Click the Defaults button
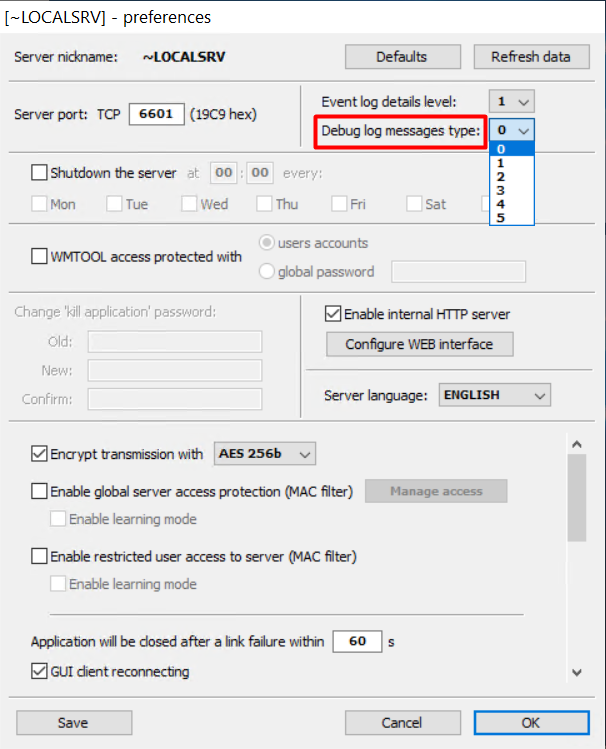 tap(401, 57)
